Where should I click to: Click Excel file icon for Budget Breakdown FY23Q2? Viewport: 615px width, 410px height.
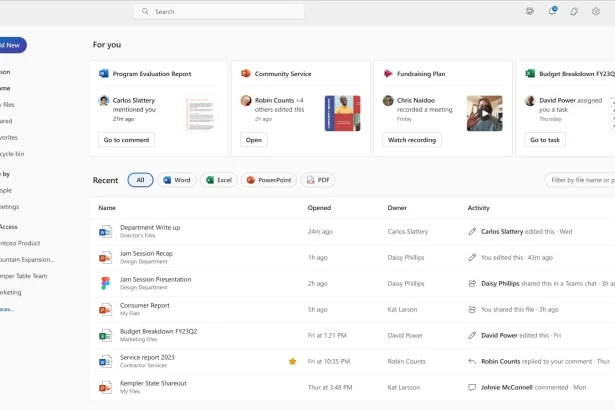click(x=105, y=335)
